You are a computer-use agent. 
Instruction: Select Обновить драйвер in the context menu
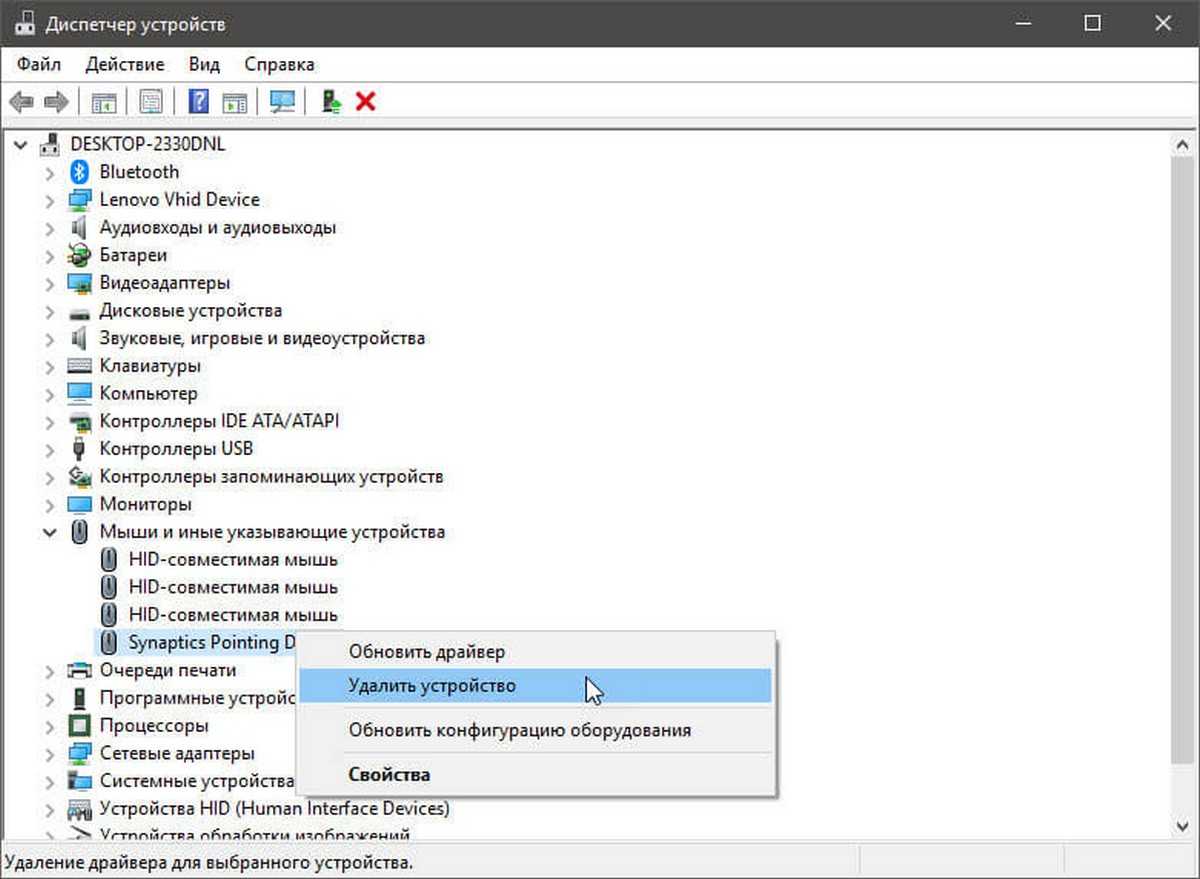pos(427,652)
